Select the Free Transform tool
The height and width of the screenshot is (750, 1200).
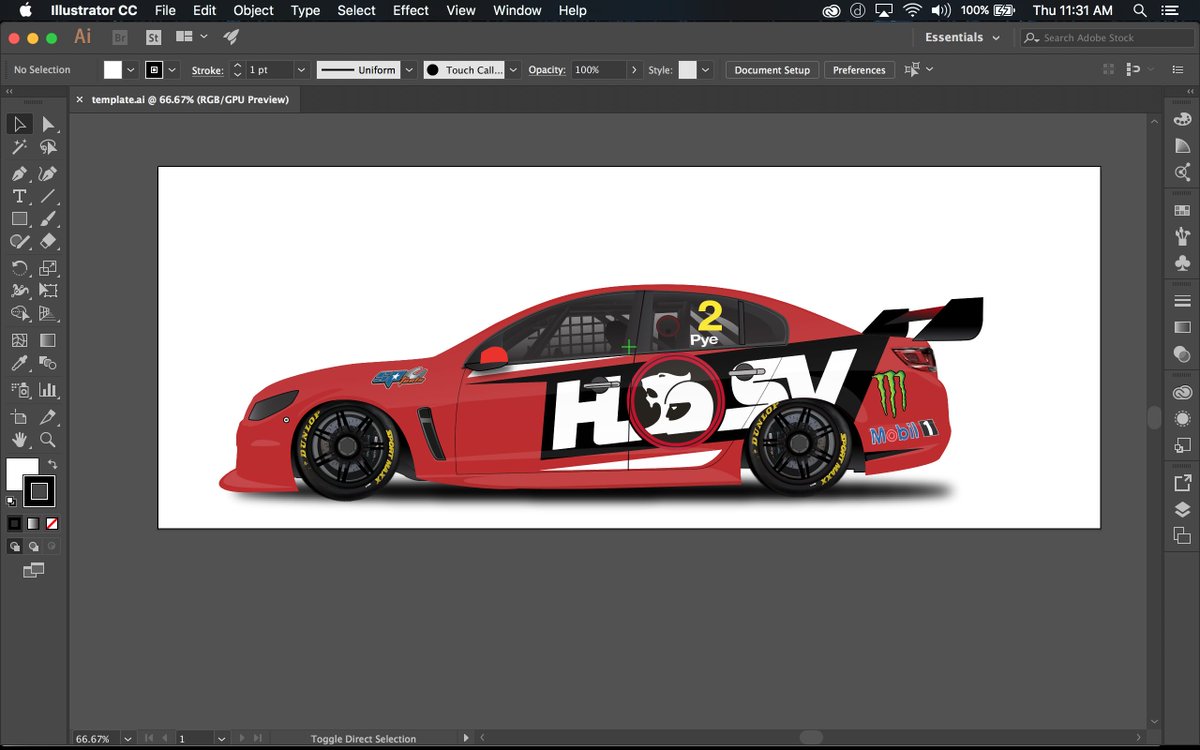click(x=47, y=291)
